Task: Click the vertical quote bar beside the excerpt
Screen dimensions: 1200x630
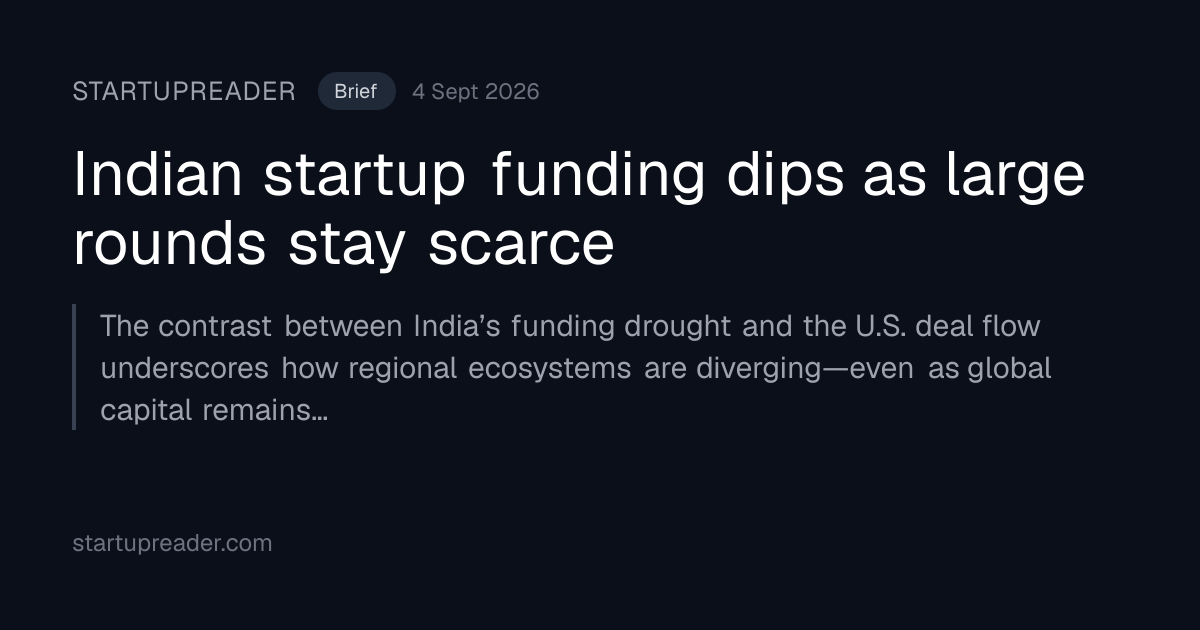Action: pyautogui.click(x=74, y=367)
